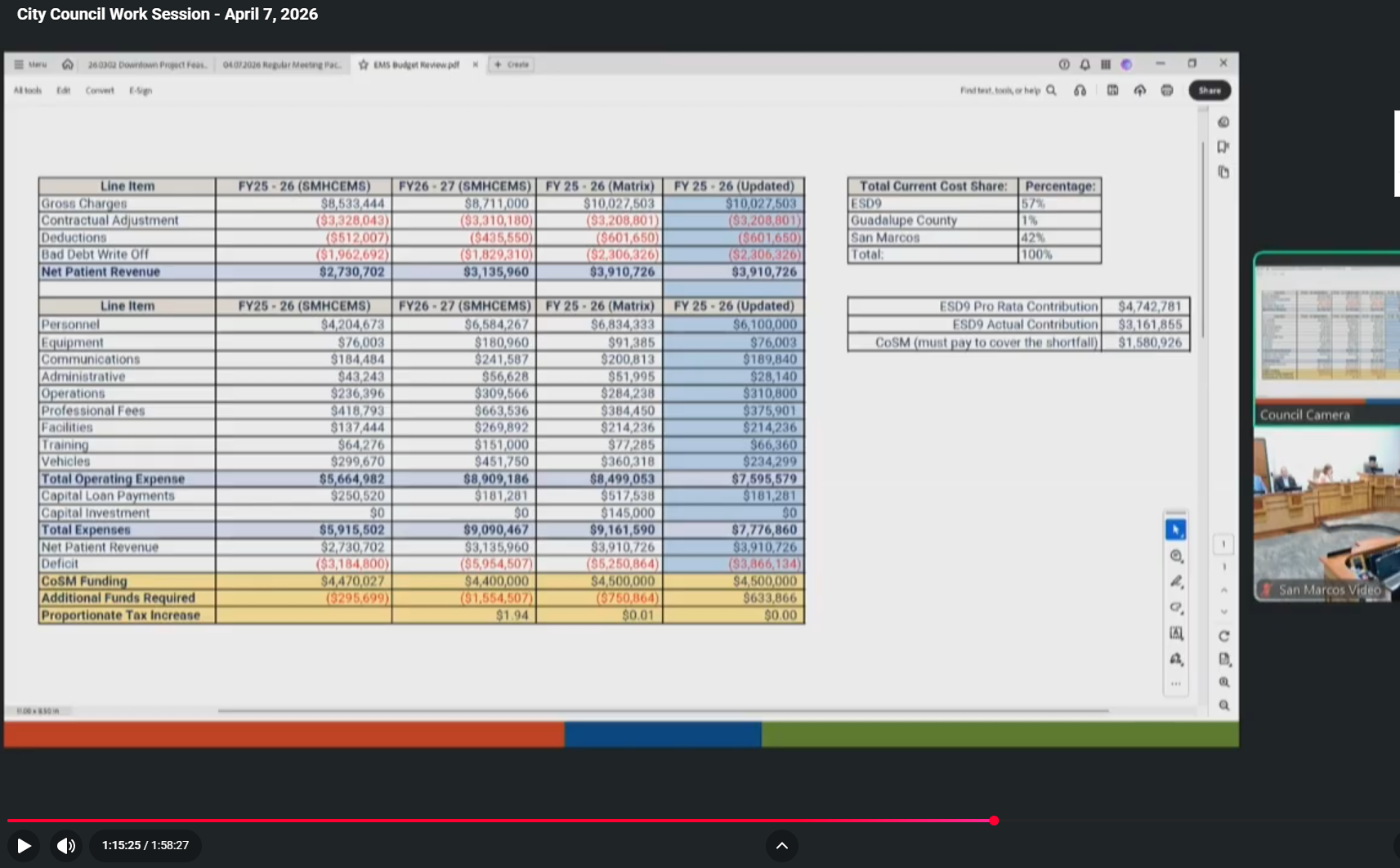This screenshot has height=868, width=1400.
Task: Open the Acrobat home icon
Action: pos(68,65)
